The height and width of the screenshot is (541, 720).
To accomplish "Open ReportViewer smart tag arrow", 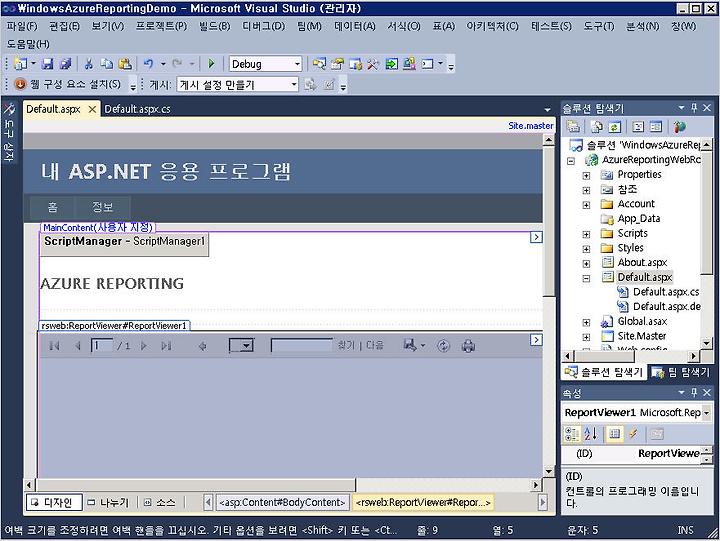I will point(536,340).
